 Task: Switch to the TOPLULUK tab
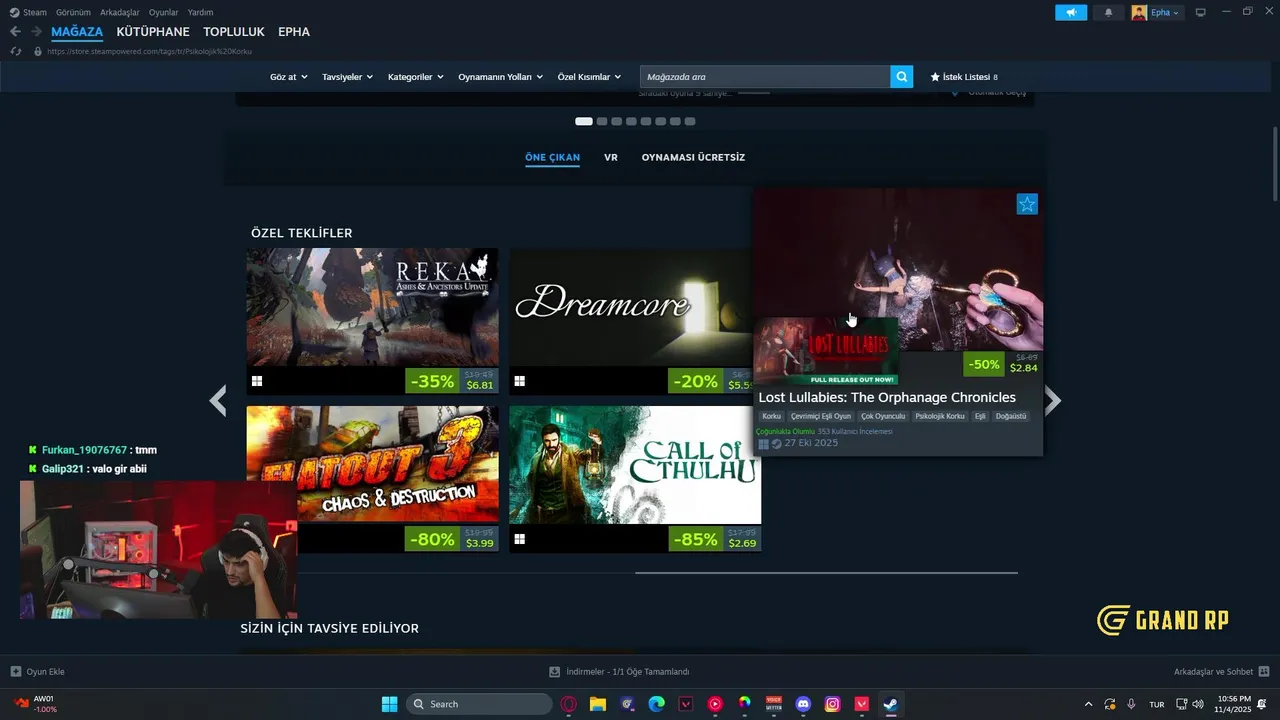click(x=234, y=32)
